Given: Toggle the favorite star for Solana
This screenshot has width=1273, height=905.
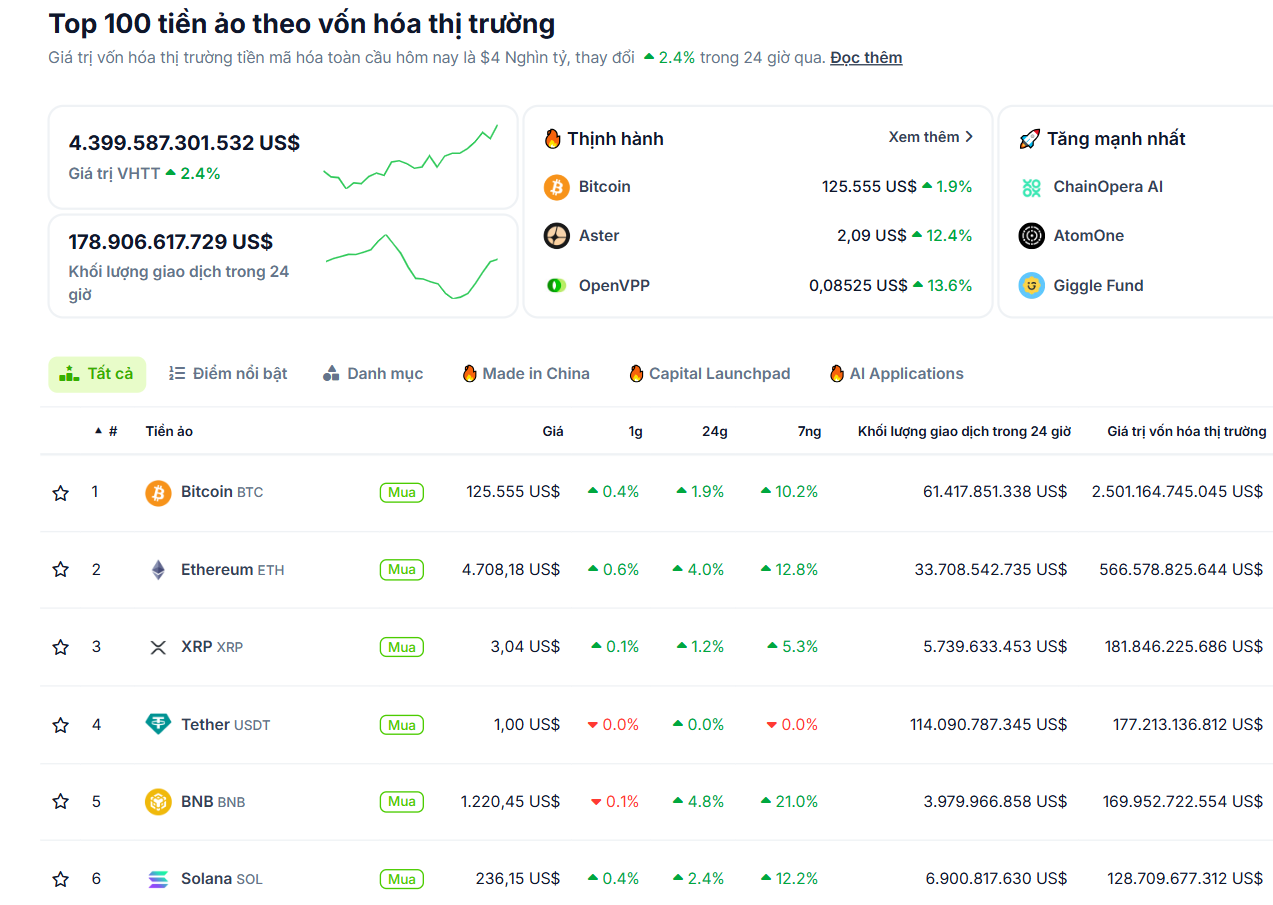Looking at the screenshot, I should pos(60,878).
